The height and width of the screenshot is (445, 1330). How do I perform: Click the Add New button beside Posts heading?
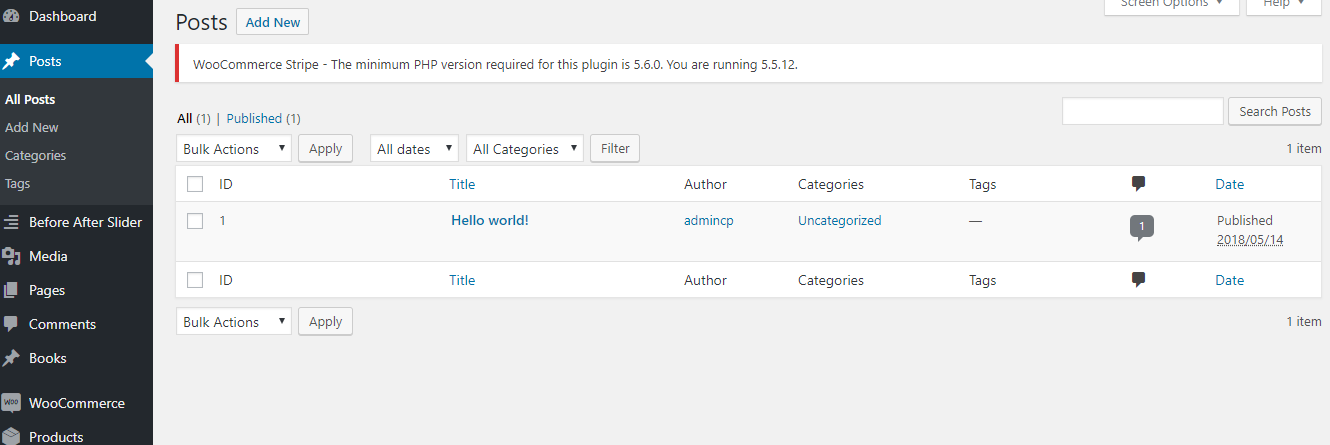coord(272,22)
